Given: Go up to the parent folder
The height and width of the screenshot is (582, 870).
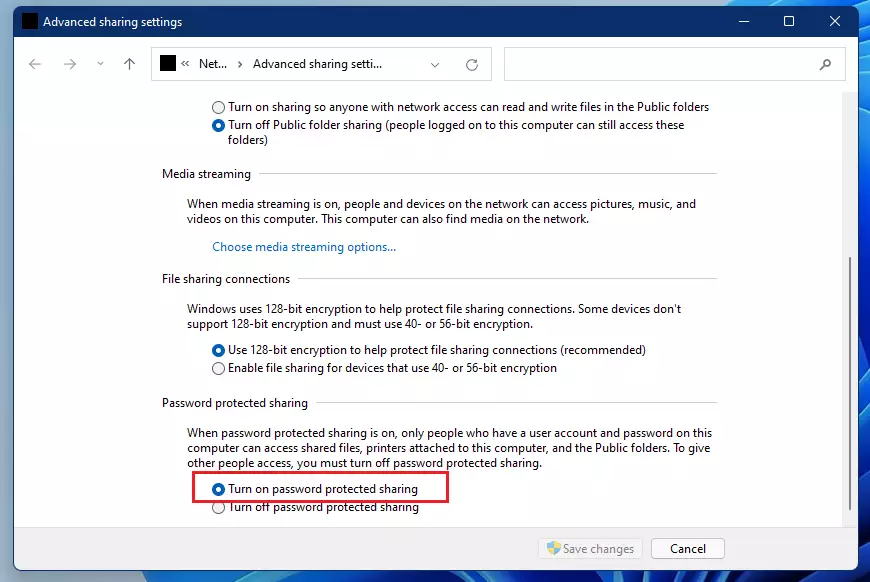Looking at the screenshot, I should (x=129, y=63).
